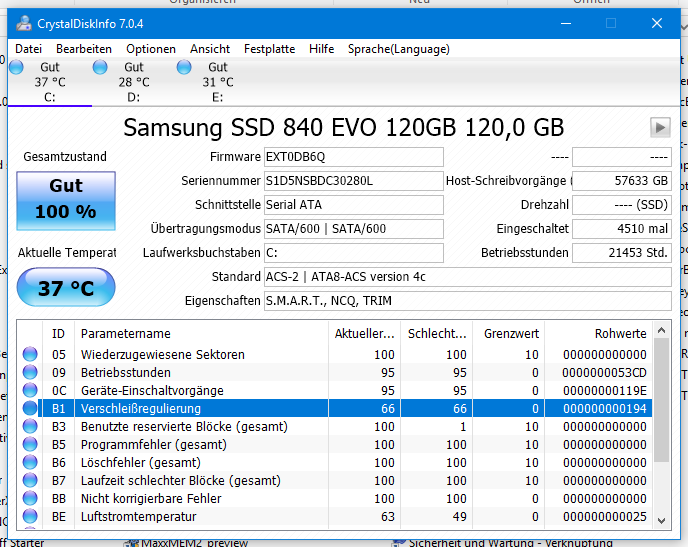The height and width of the screenshot is (547, 688).
Task: Go to next disk with arrow button
Action: point(660,128)
